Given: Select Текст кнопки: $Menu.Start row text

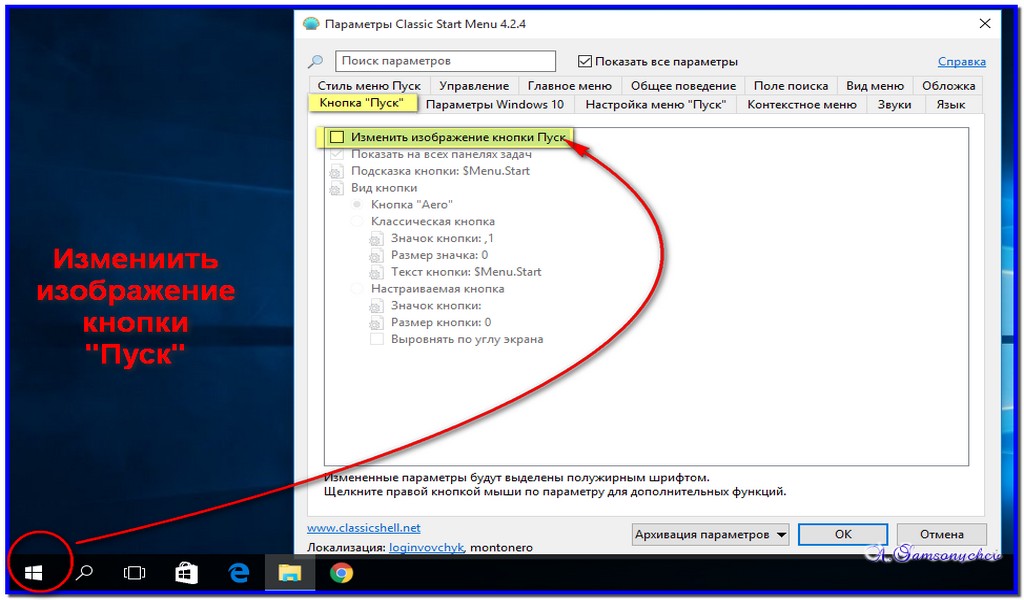Looking at the screenshot, I should (466, 272).
